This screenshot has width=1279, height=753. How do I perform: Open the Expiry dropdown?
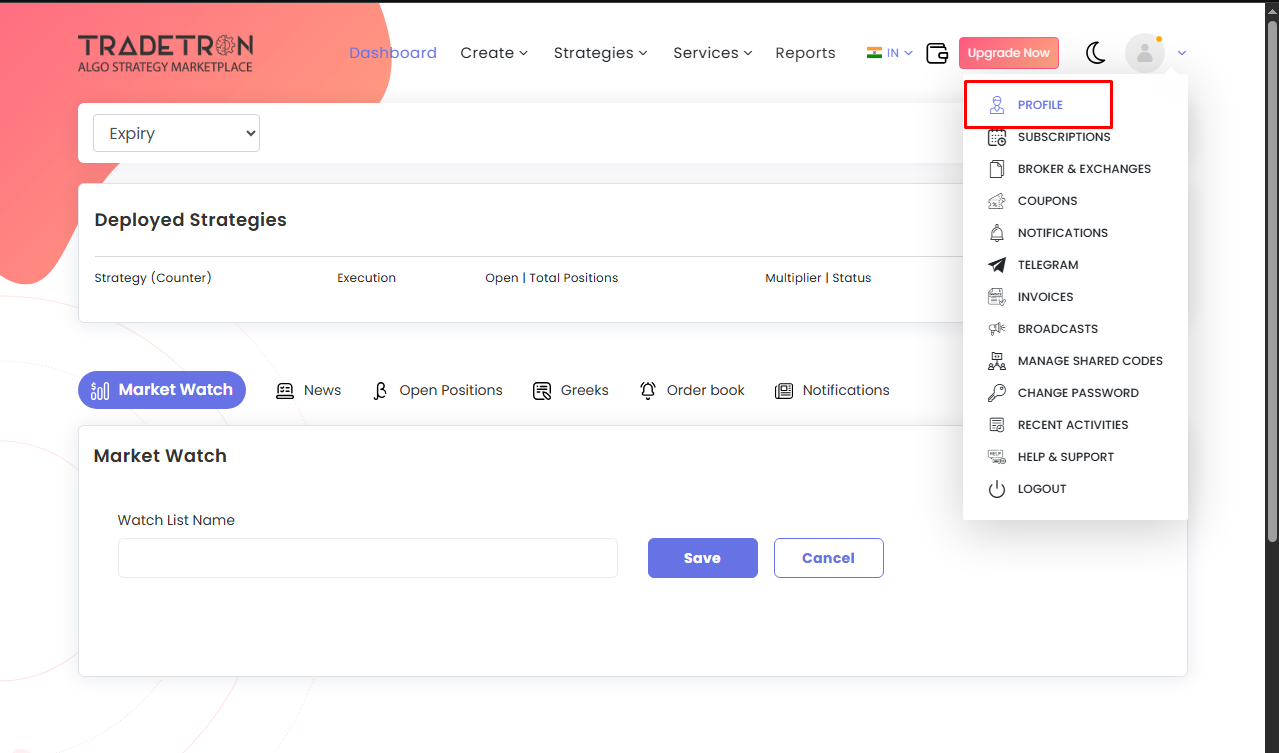tap(176, 134)
